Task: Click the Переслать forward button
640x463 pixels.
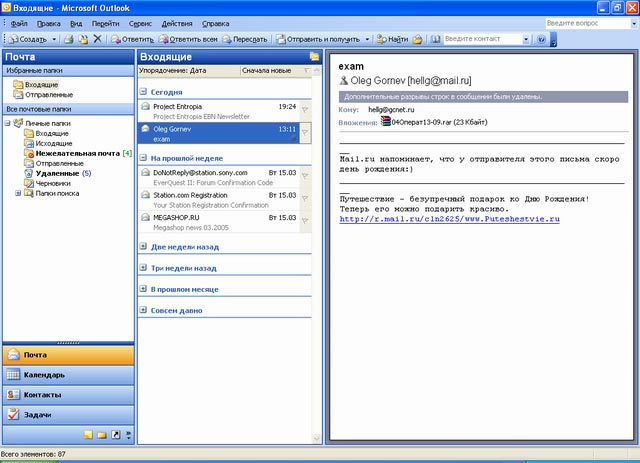Action: click(x=245, y=39)
